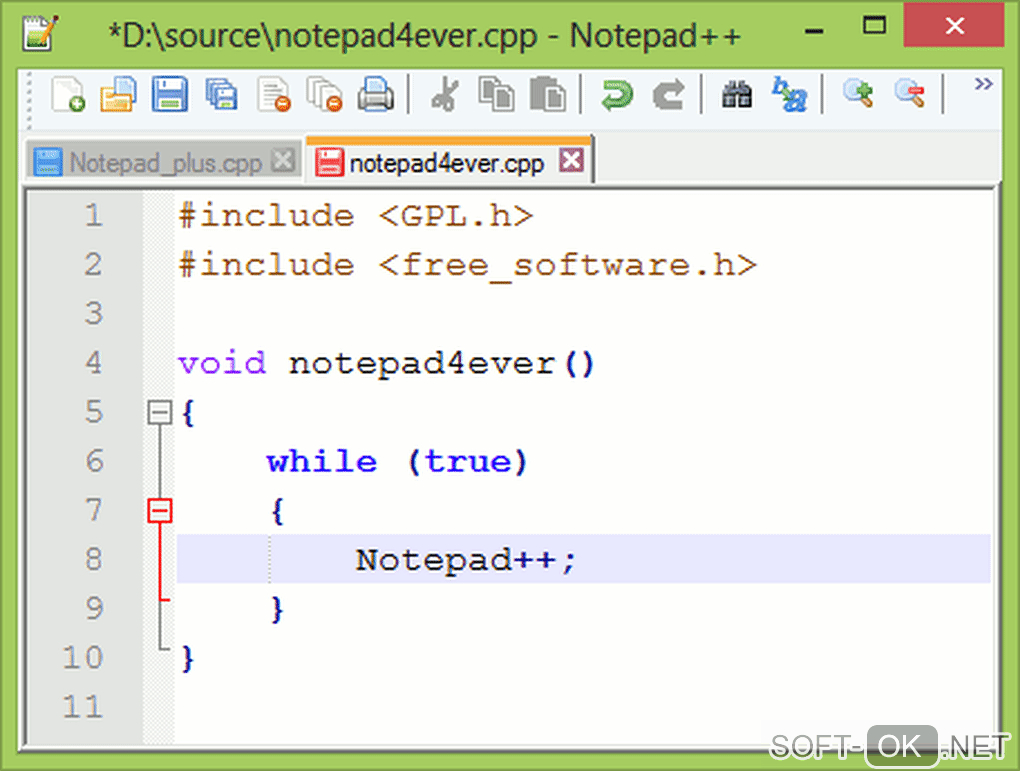The height and width of the screenshot is (771, 1020).
Task: Collapse the red fold marker on line 7
Action: point(159,510)
